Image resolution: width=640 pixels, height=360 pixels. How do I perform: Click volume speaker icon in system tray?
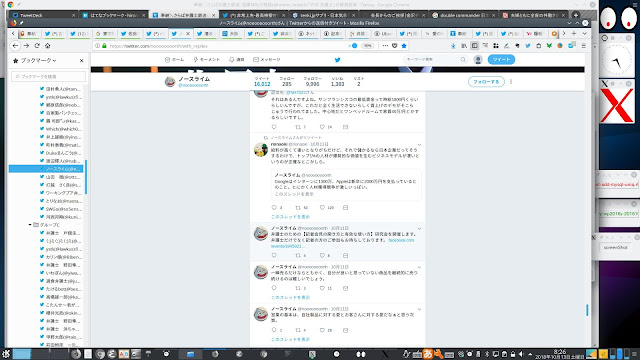coord(521,354)
